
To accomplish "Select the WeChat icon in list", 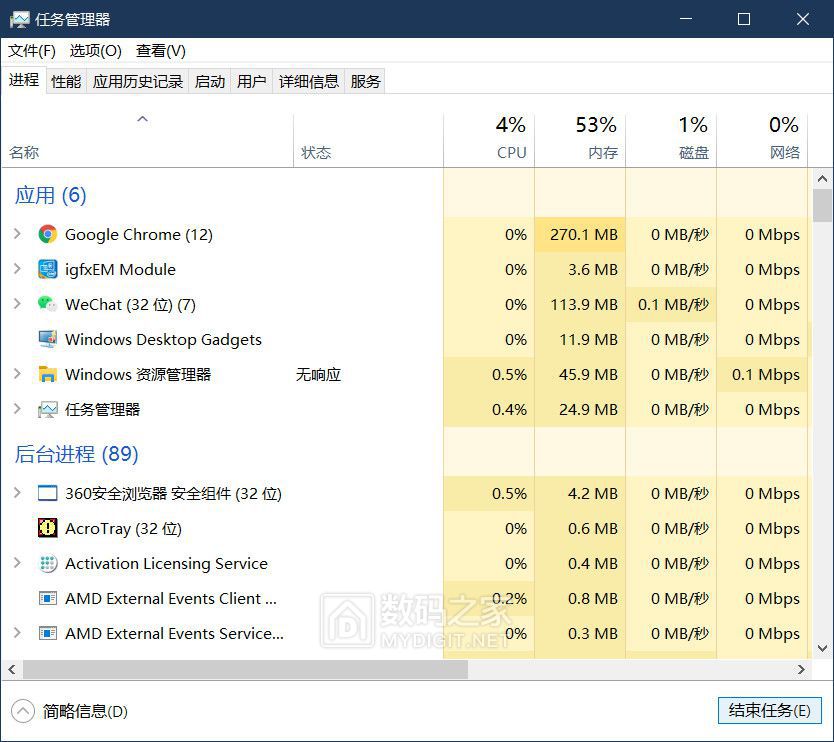I will tap(47, 305).
